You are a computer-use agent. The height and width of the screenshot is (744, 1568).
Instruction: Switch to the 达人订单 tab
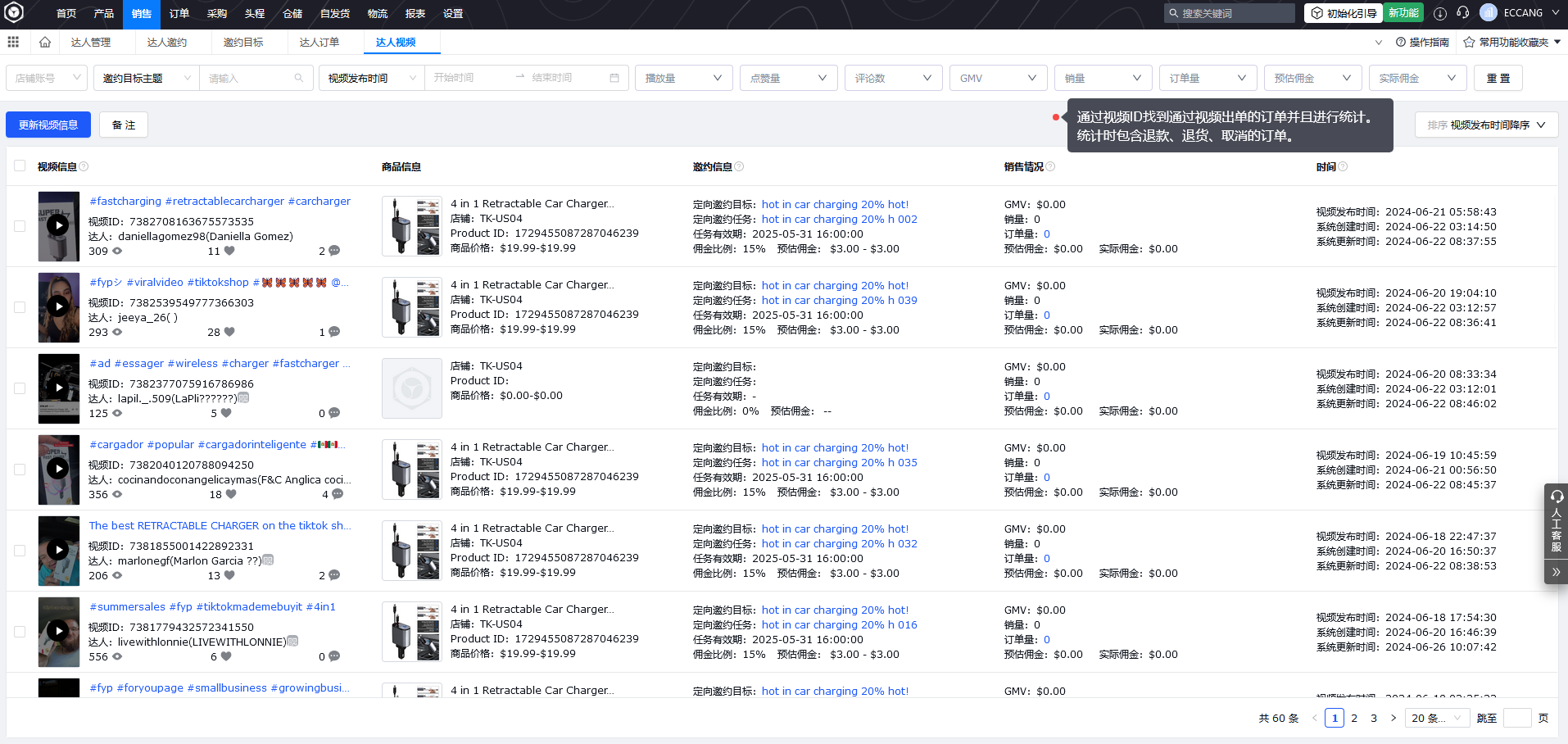[x=319, y=42]
